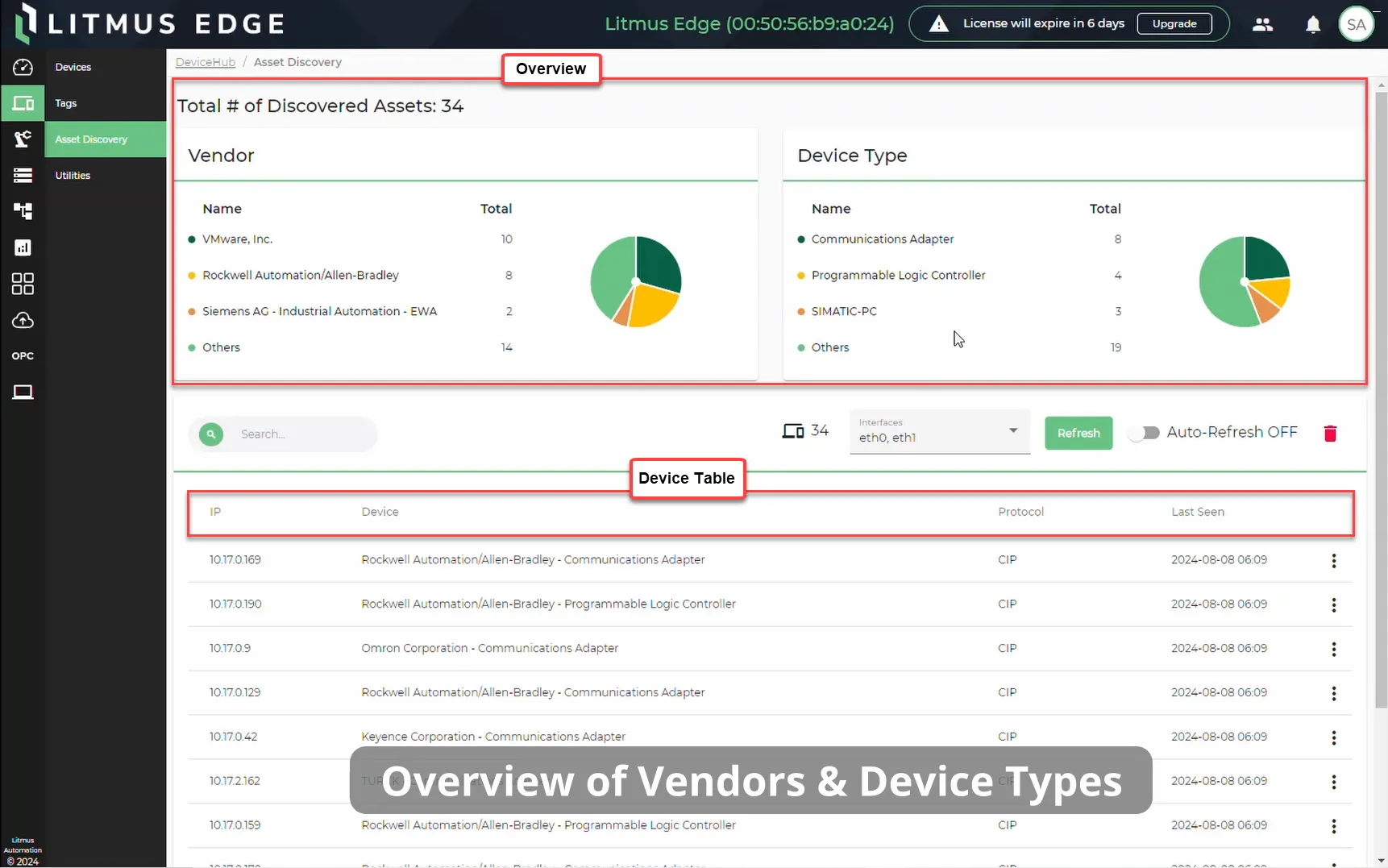1388x868 pixels.
Task: Click the red trash delete icon
Action: click(1330, 434)
